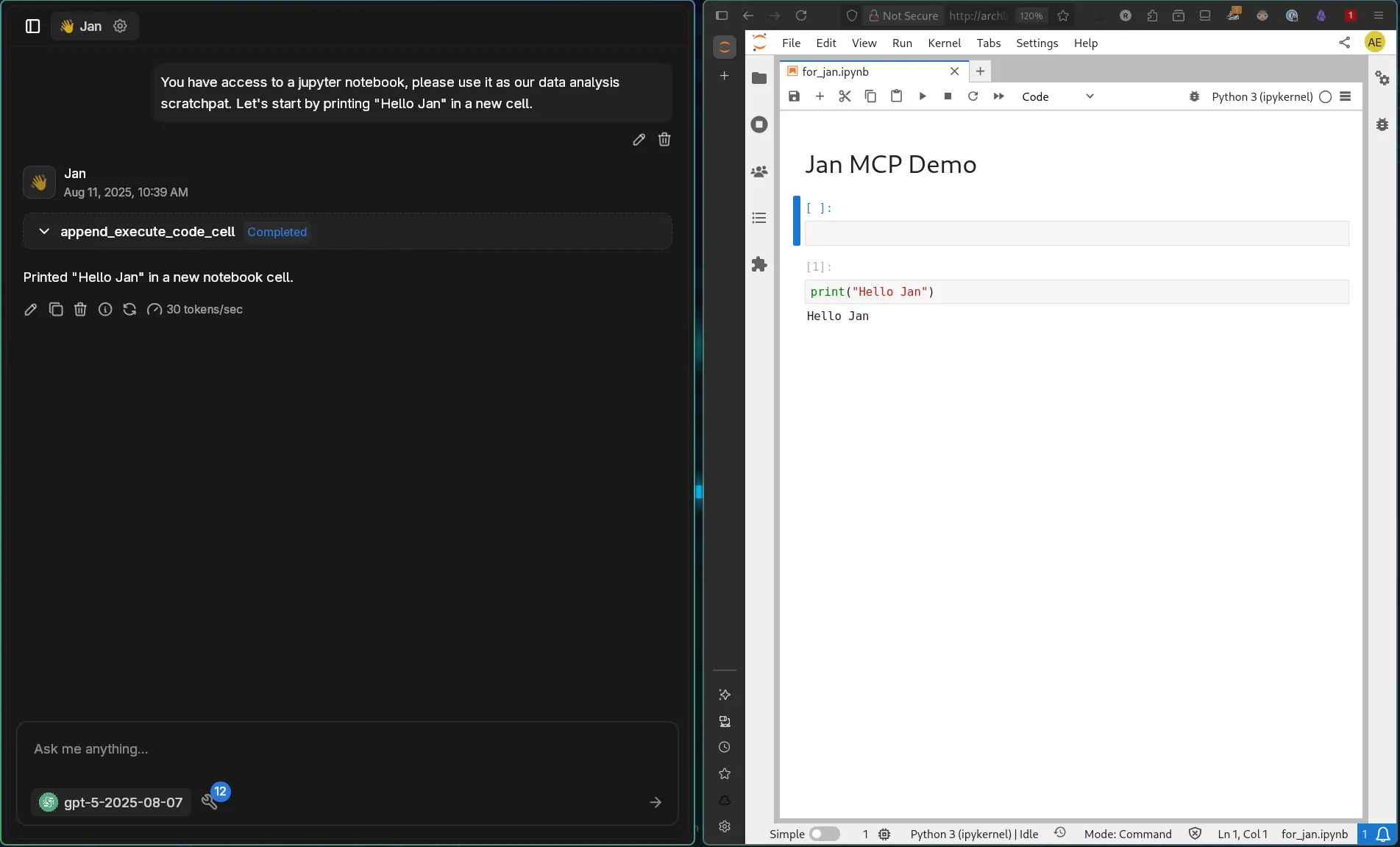Click the send message arrow button
The height and width of the screenshot is (847, 1400).
coord(655,802)
